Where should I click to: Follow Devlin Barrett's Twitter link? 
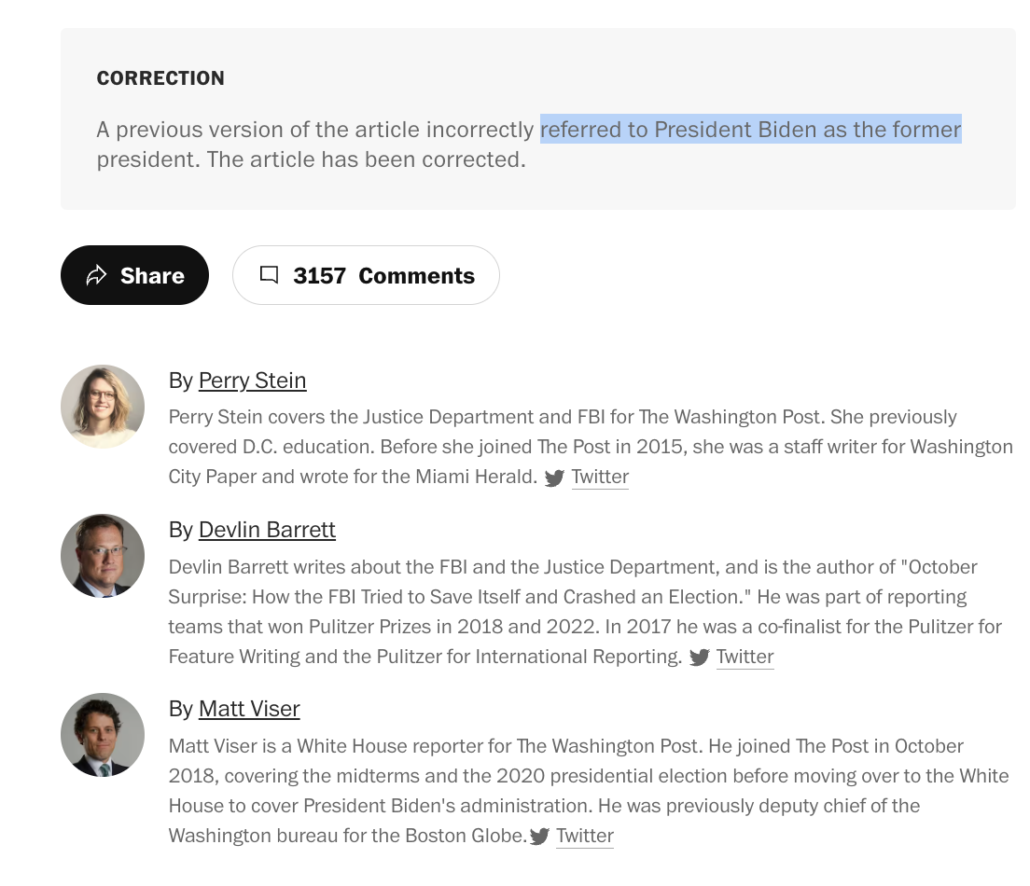point(745,657)
